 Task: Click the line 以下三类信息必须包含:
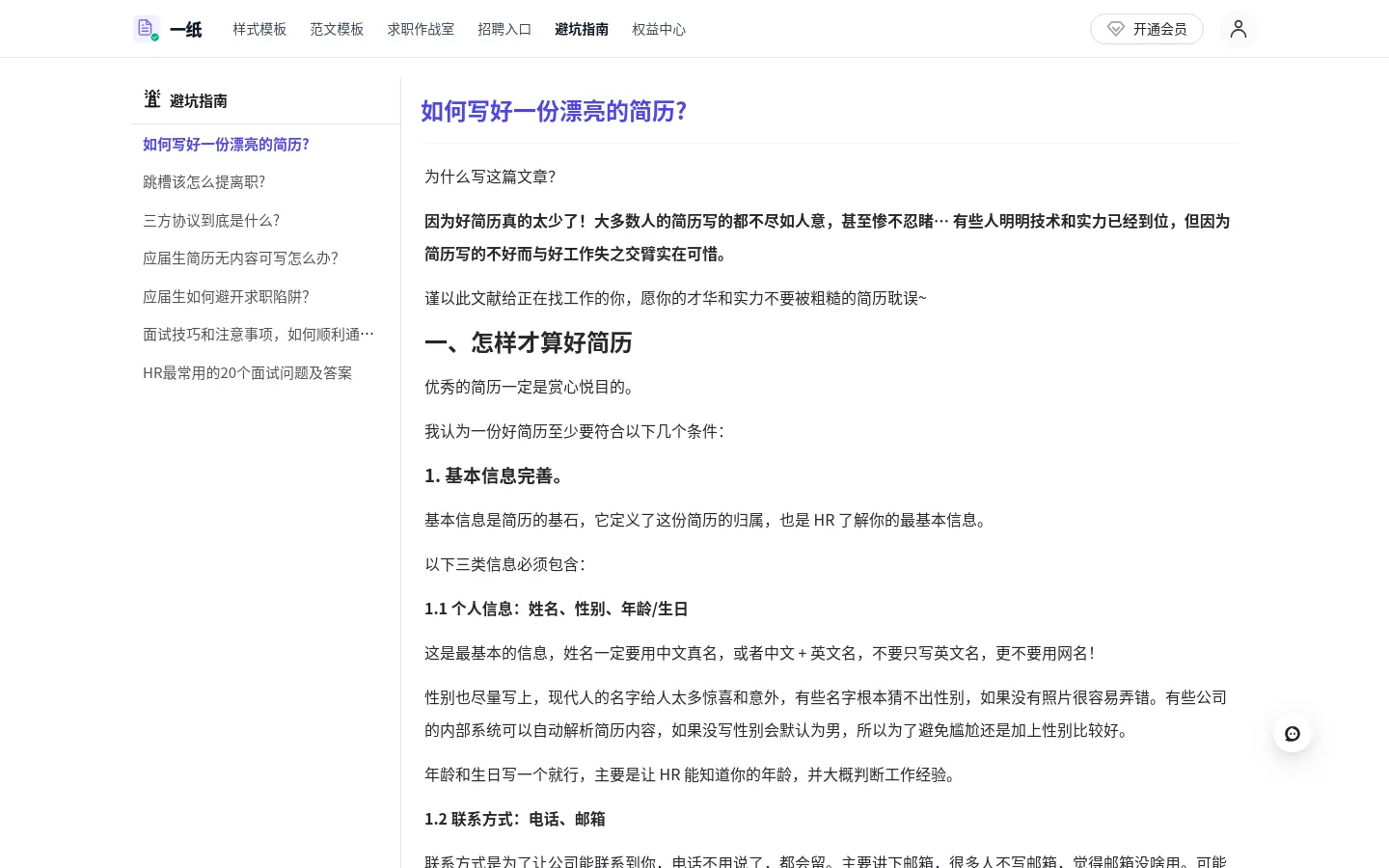click(505, 564)
